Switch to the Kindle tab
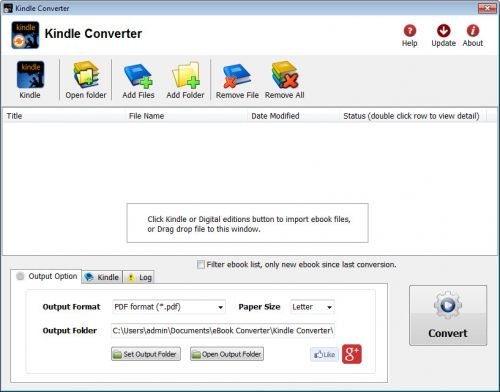Viewport: 500px width, 392px height. tap(102, 277)
